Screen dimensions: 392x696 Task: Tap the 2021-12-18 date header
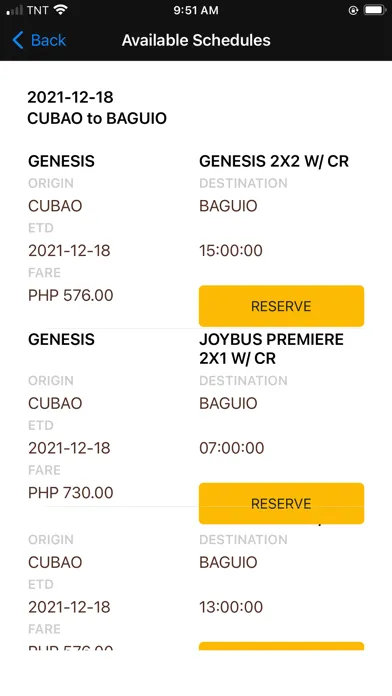coord(70,97)
